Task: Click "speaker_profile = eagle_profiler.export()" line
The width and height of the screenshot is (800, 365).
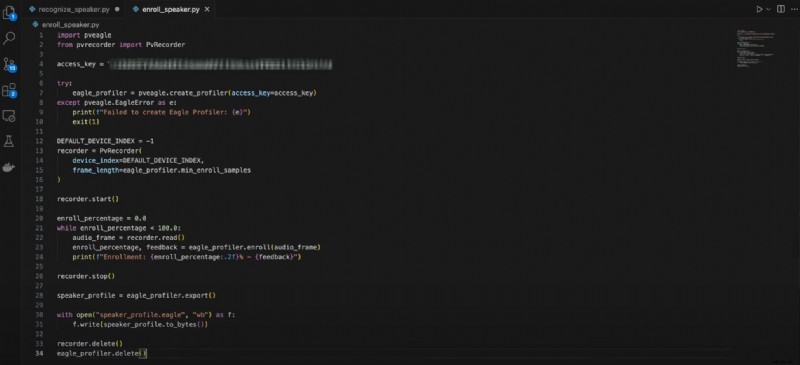Action: (136, 295)
